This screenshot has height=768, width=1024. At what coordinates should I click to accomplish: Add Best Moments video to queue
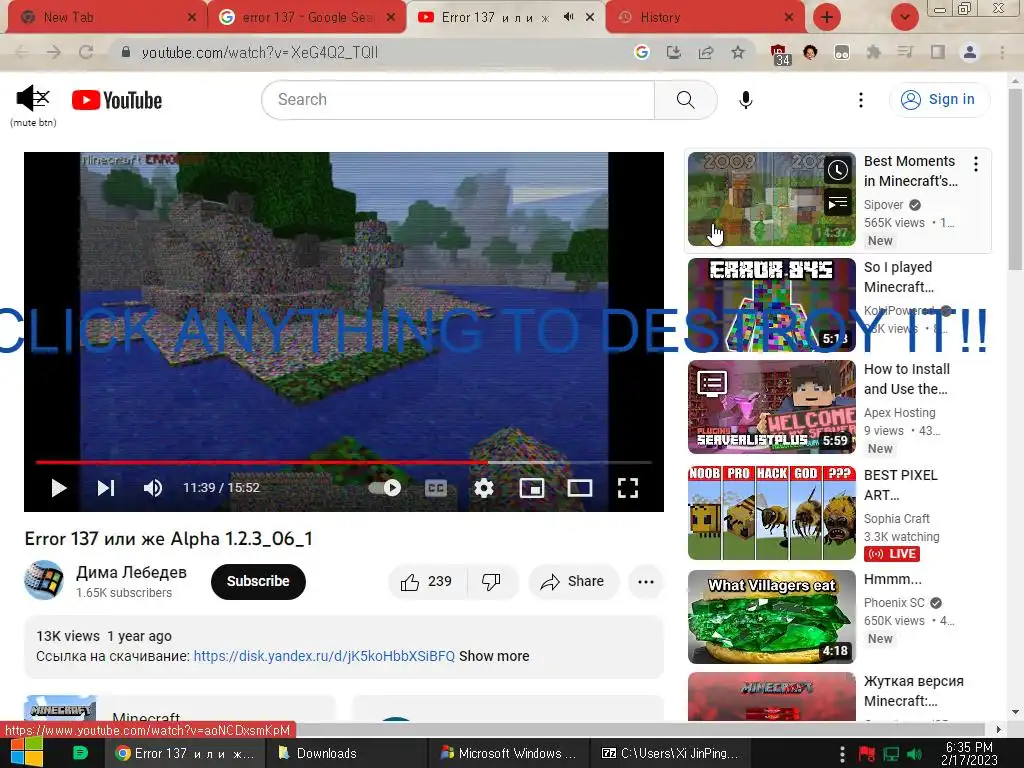pyautogui.click(x=837, y=203)
